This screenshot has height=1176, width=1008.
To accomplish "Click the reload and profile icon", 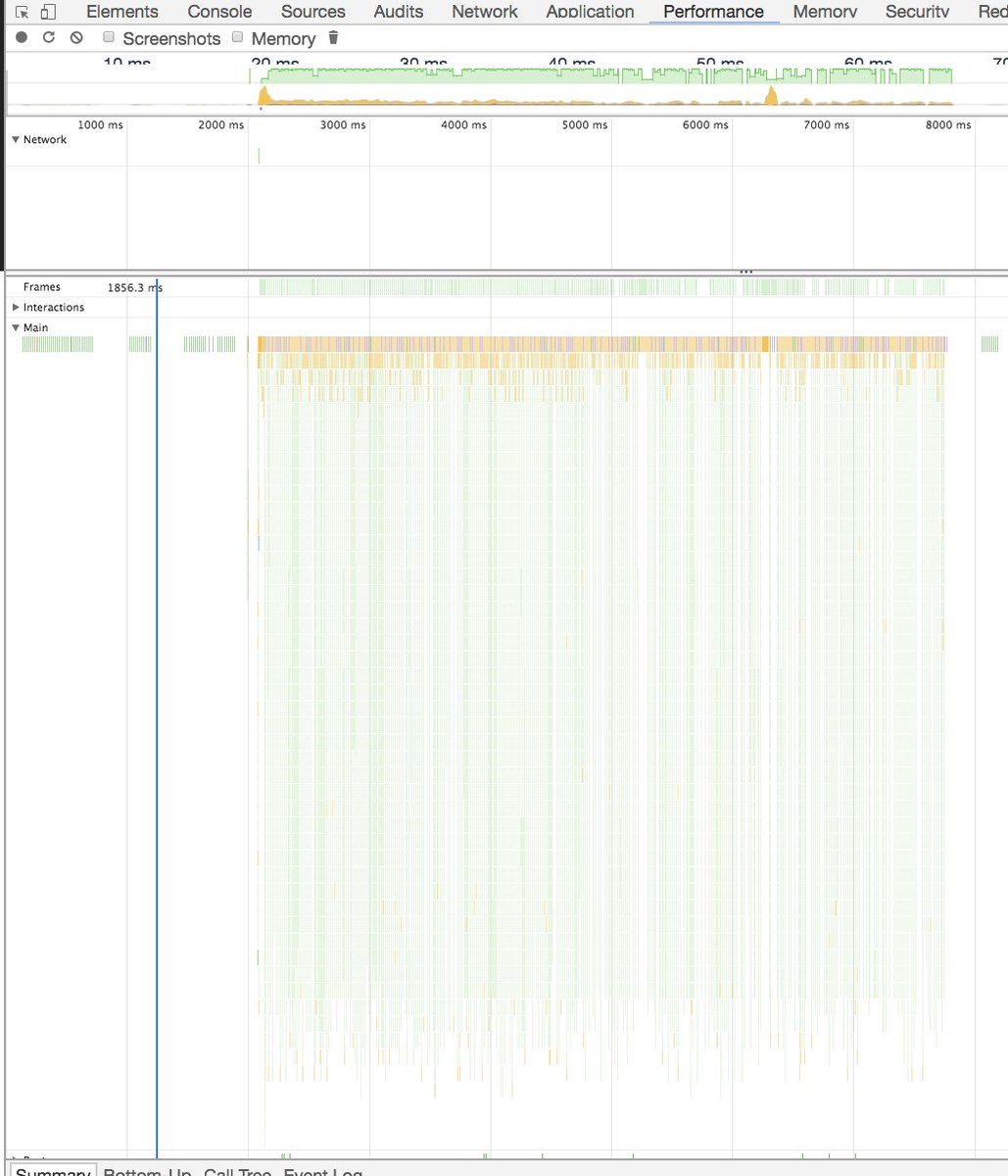I will [x=48, y=37].
